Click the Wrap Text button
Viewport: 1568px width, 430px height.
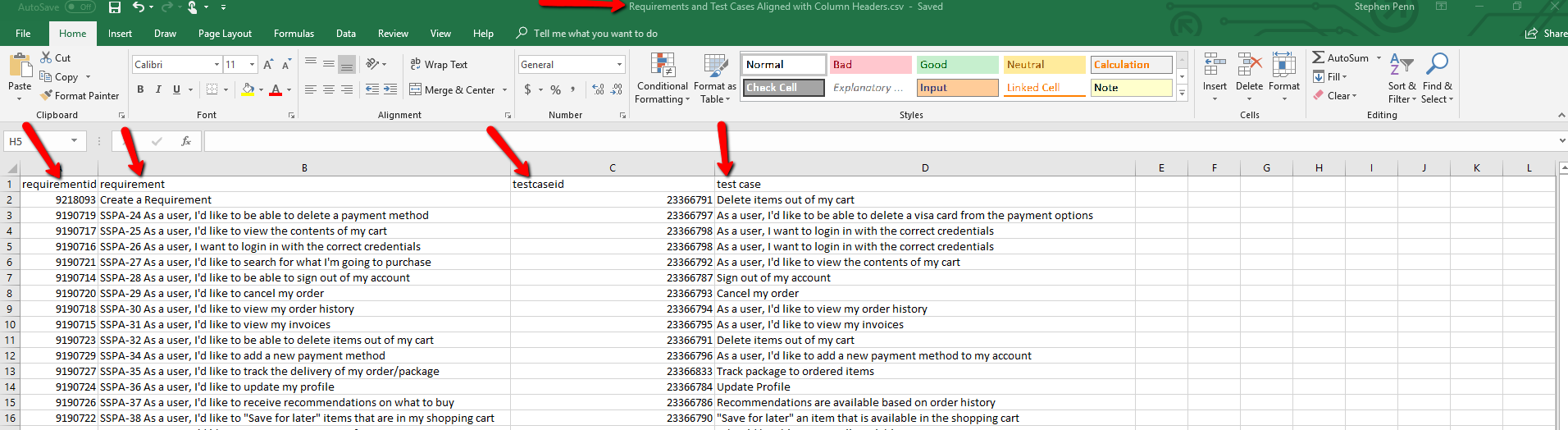439,65
